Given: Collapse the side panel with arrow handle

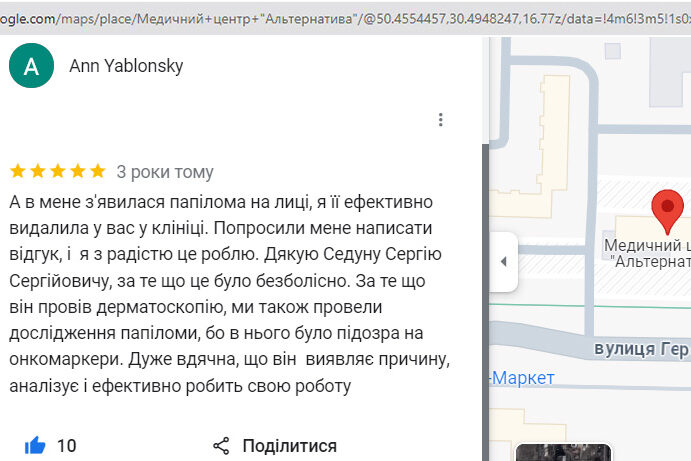Looking at the screenshot, I should pyautogui.click(x=503, y=261).
